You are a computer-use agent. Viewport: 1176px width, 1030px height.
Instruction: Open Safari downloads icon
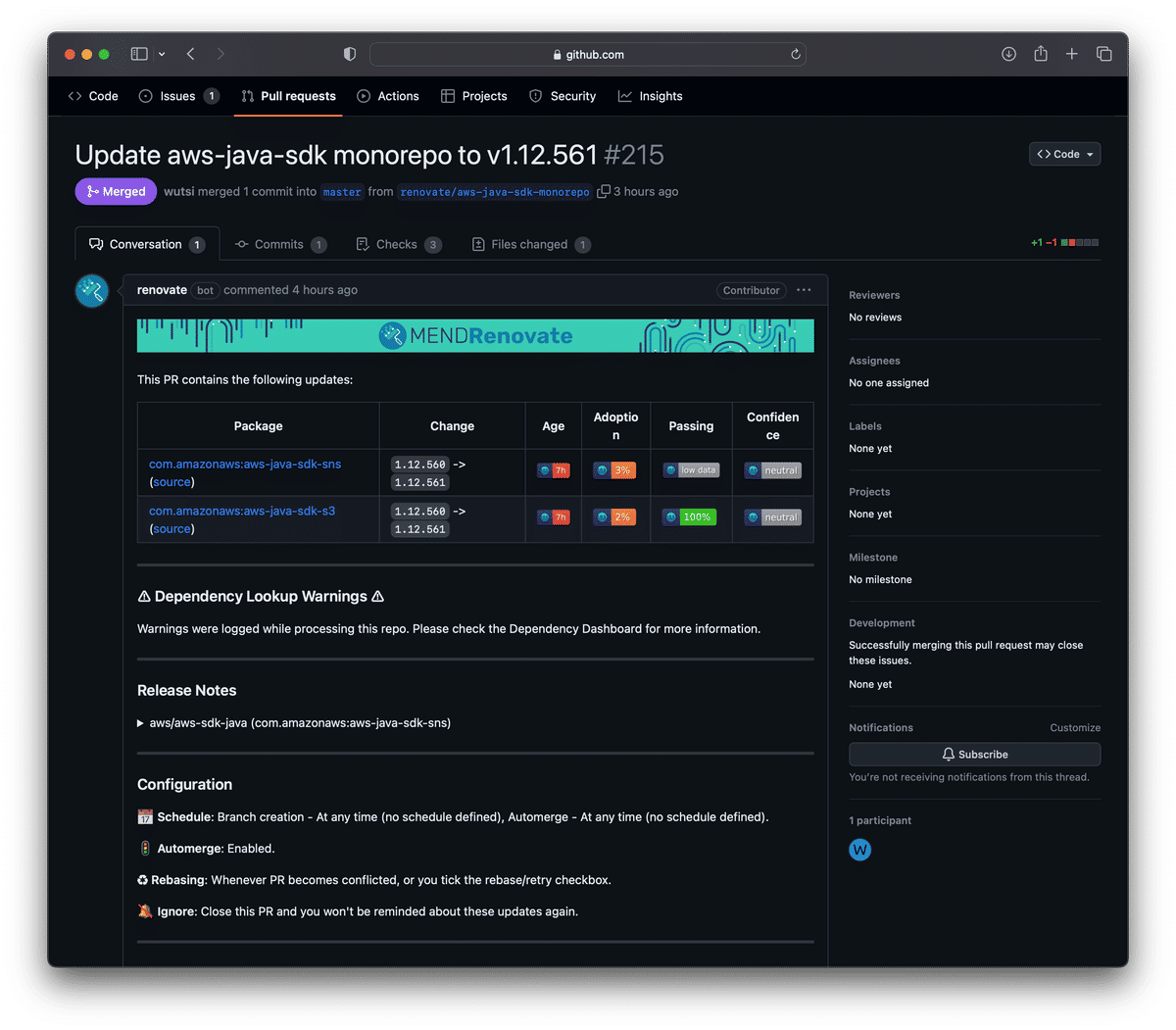(x=1008, y=54)
